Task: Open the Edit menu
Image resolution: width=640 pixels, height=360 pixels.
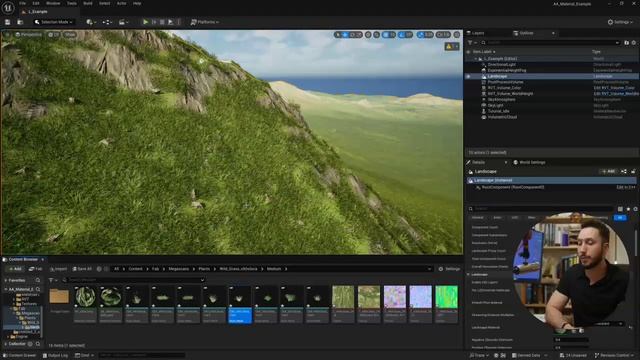Action: point(36,3)
